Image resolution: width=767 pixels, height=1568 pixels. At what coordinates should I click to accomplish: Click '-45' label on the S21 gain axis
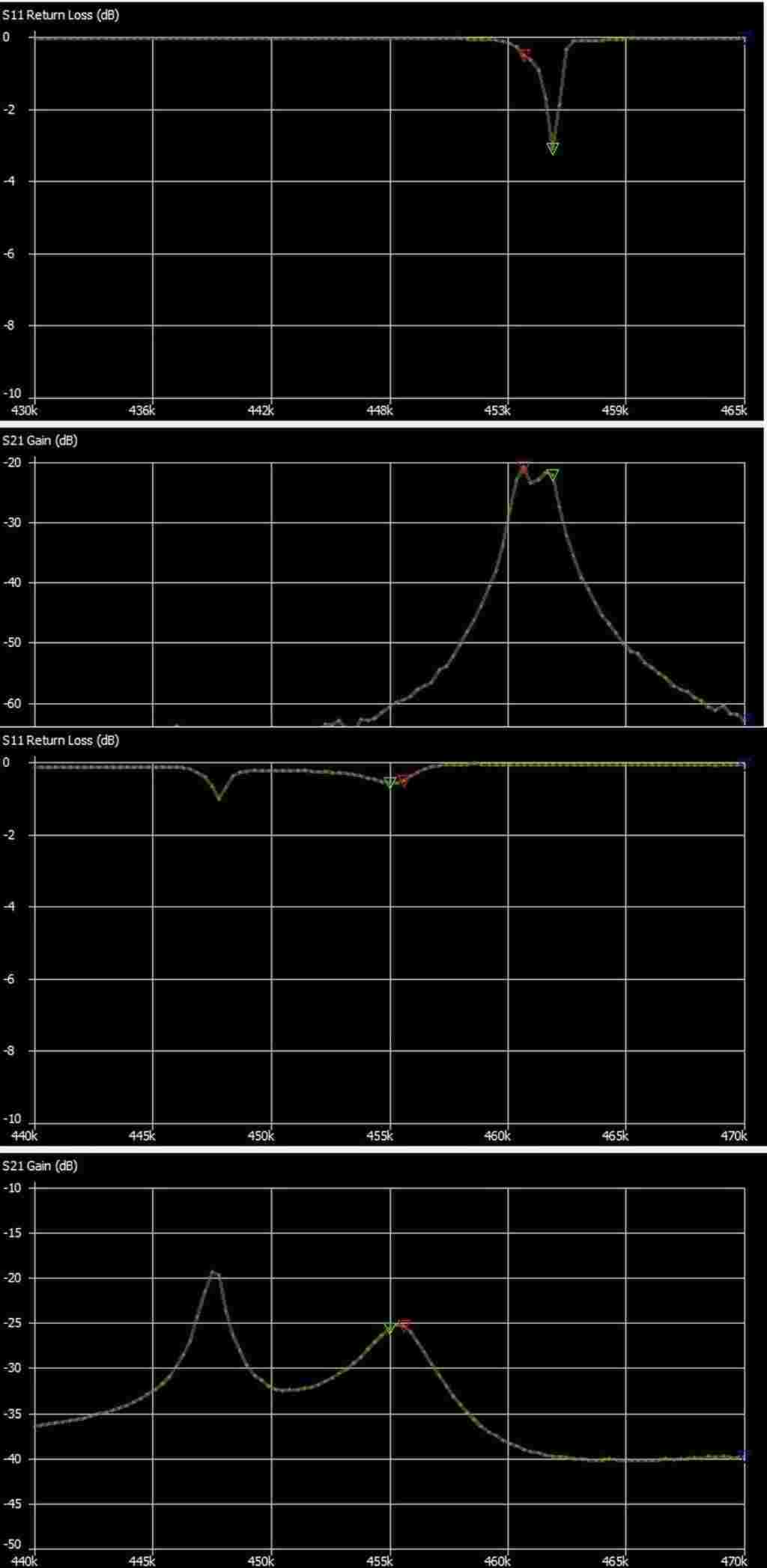[12, 1504]
